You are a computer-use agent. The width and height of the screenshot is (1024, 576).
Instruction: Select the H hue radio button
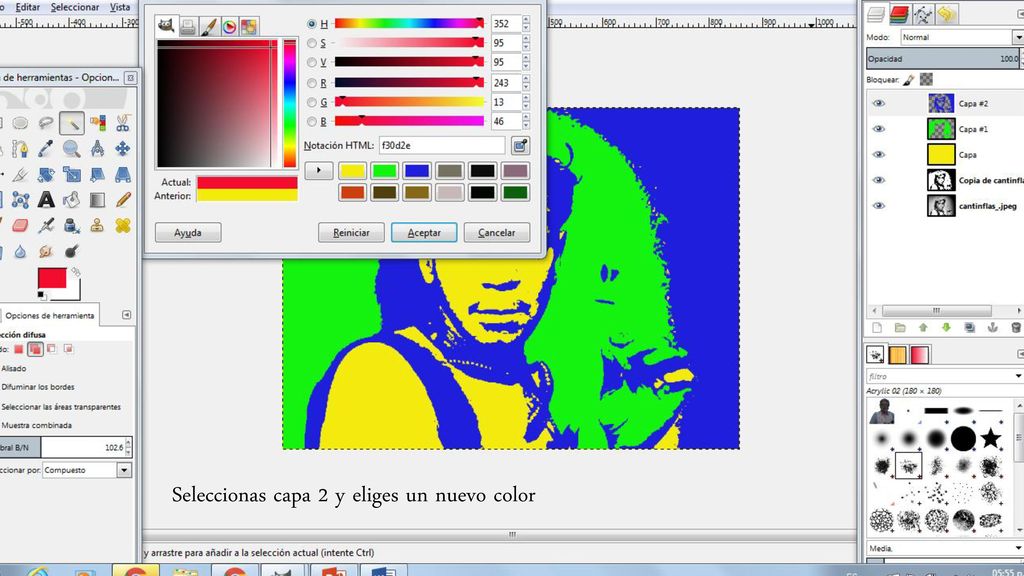[312, 24]
